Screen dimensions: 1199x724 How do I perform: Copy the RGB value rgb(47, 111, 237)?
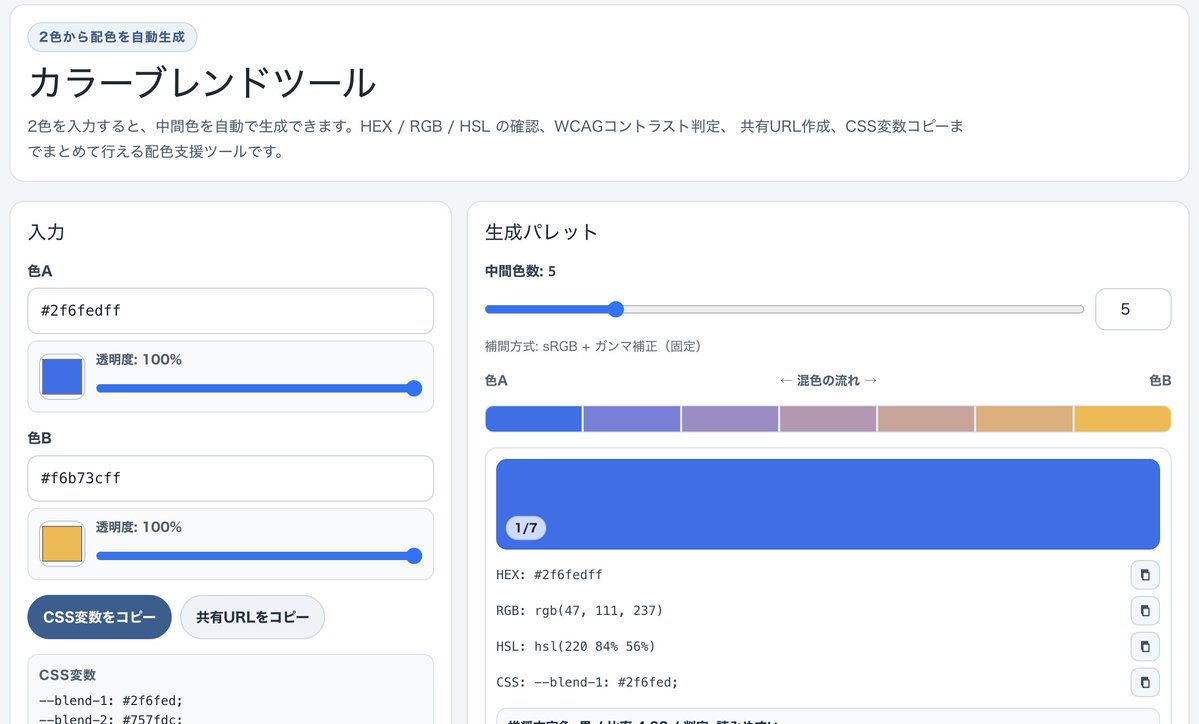1145,611
